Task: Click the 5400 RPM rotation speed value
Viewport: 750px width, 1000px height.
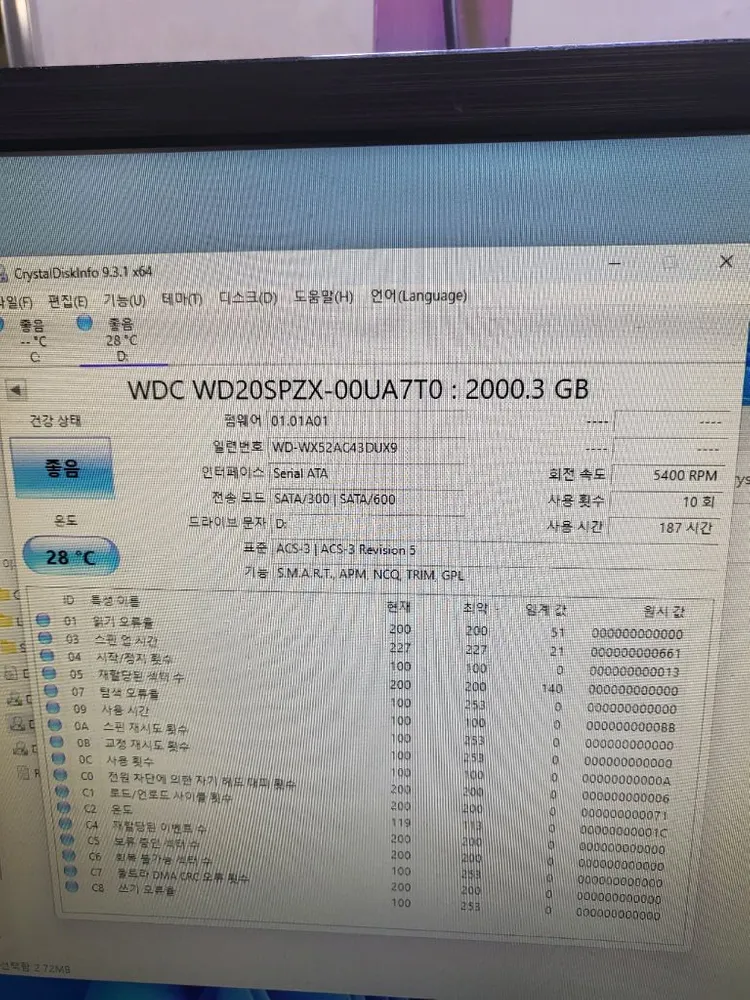Action: (x=668, y=475)
